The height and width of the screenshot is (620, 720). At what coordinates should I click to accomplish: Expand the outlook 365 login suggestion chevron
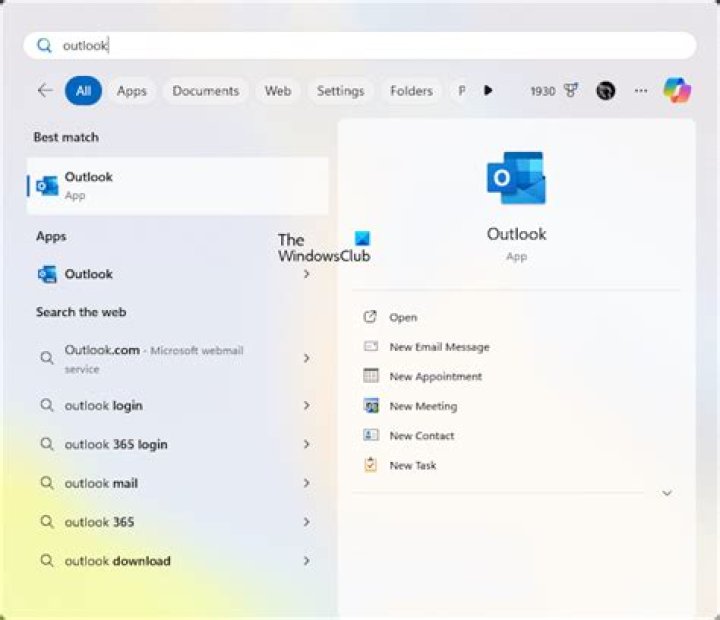306,444
